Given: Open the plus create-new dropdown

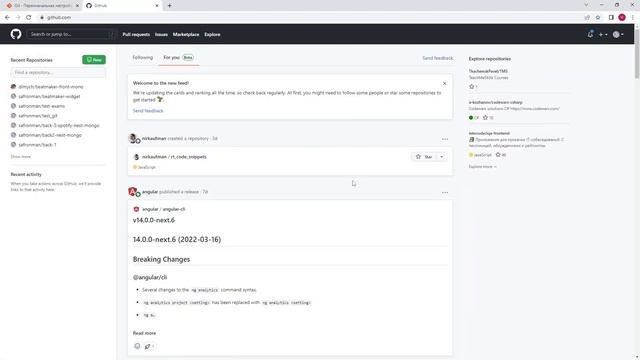Looking at the screenshot, I should [603, 35].
